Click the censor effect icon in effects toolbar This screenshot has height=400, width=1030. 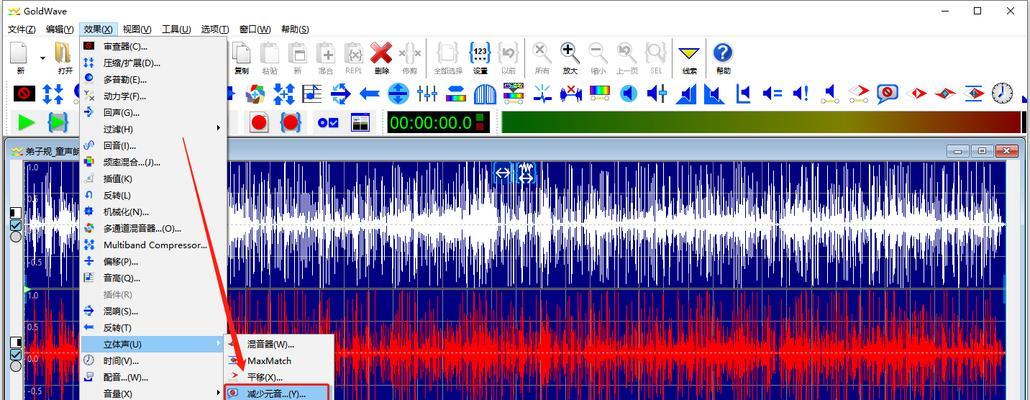(24, 93)
